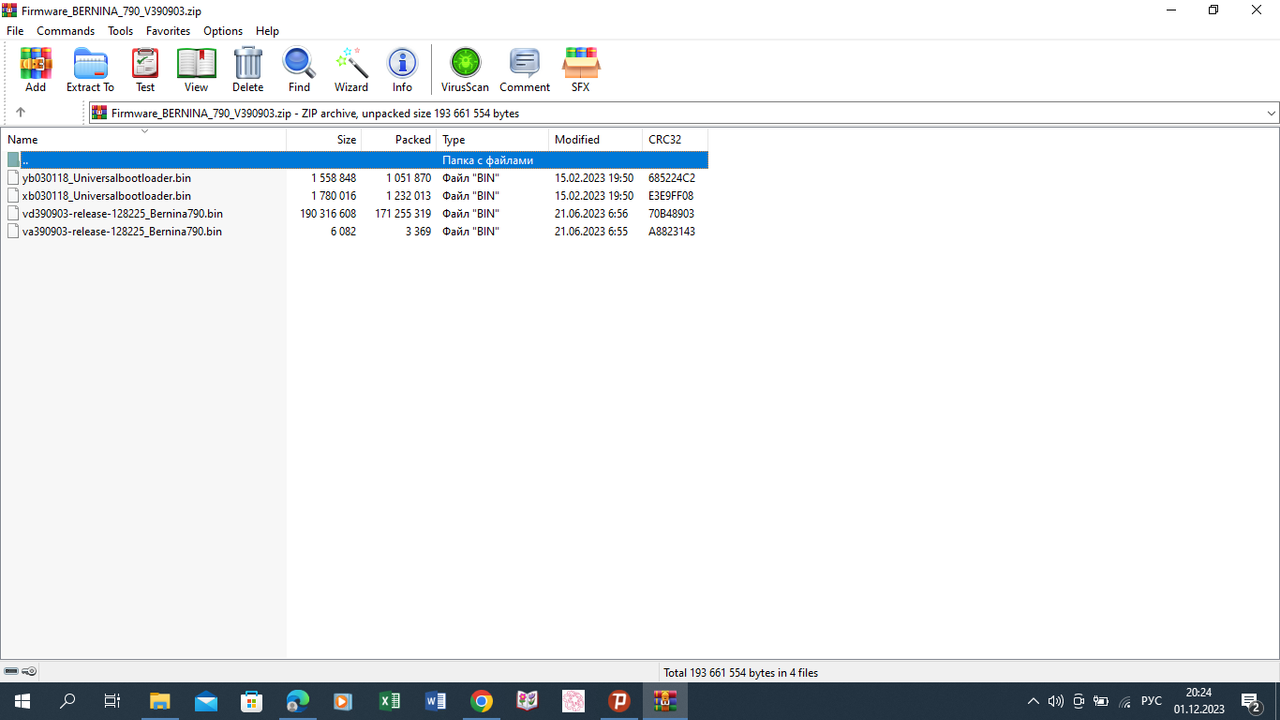Open the File menu
The height and width of the screenshot is (720, 1280).
click(15, 31)
